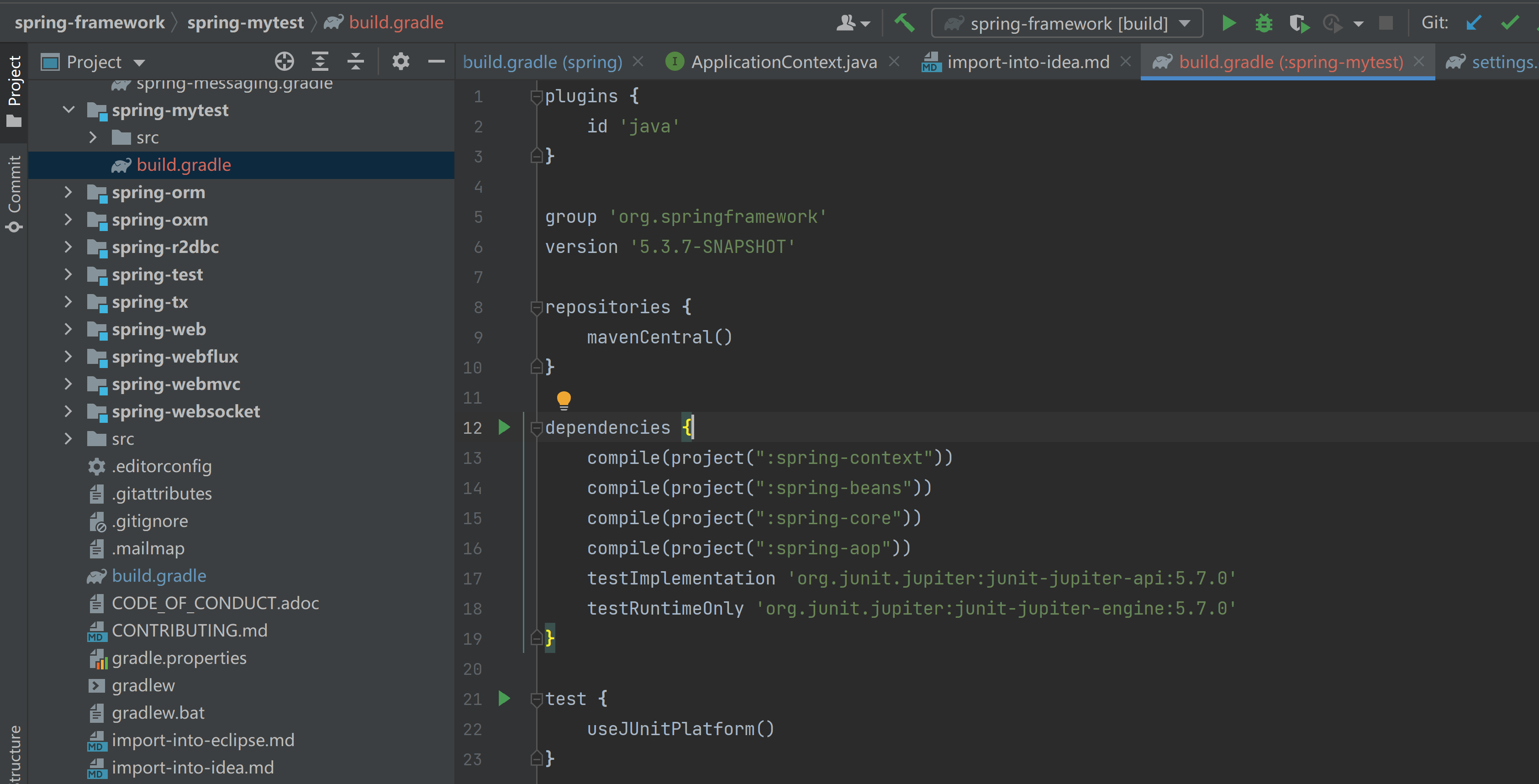Close the import-into-idea.md tab
Viewport: 1539px width, 784px height.
1126,62
